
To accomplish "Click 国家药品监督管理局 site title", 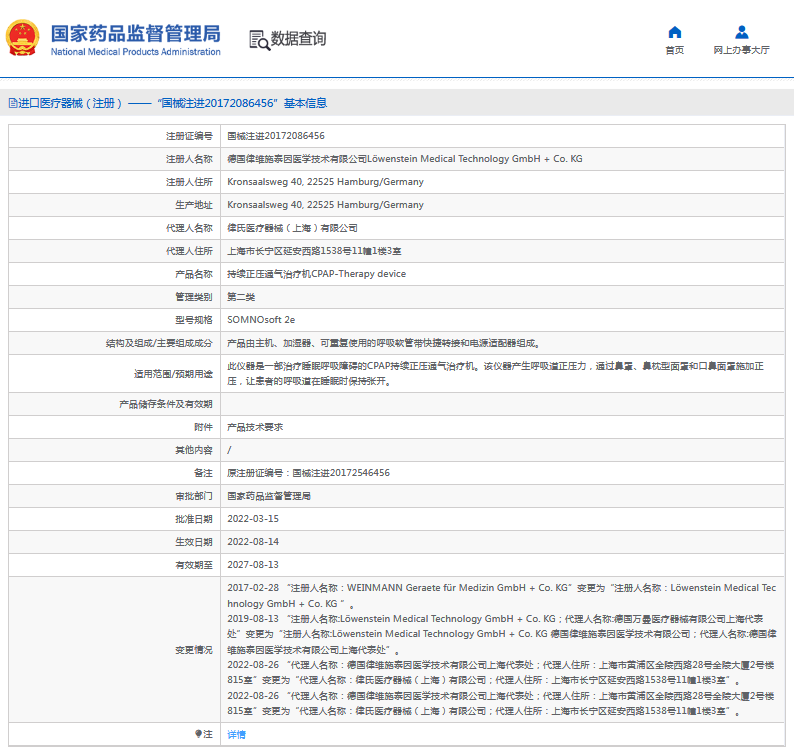I will [136, 34].
